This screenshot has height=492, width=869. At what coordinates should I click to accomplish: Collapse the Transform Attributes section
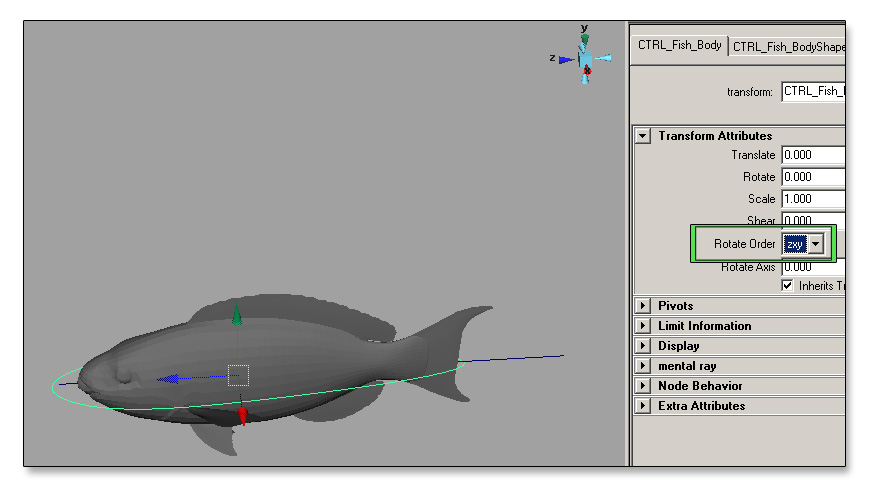tap(643, 136)
